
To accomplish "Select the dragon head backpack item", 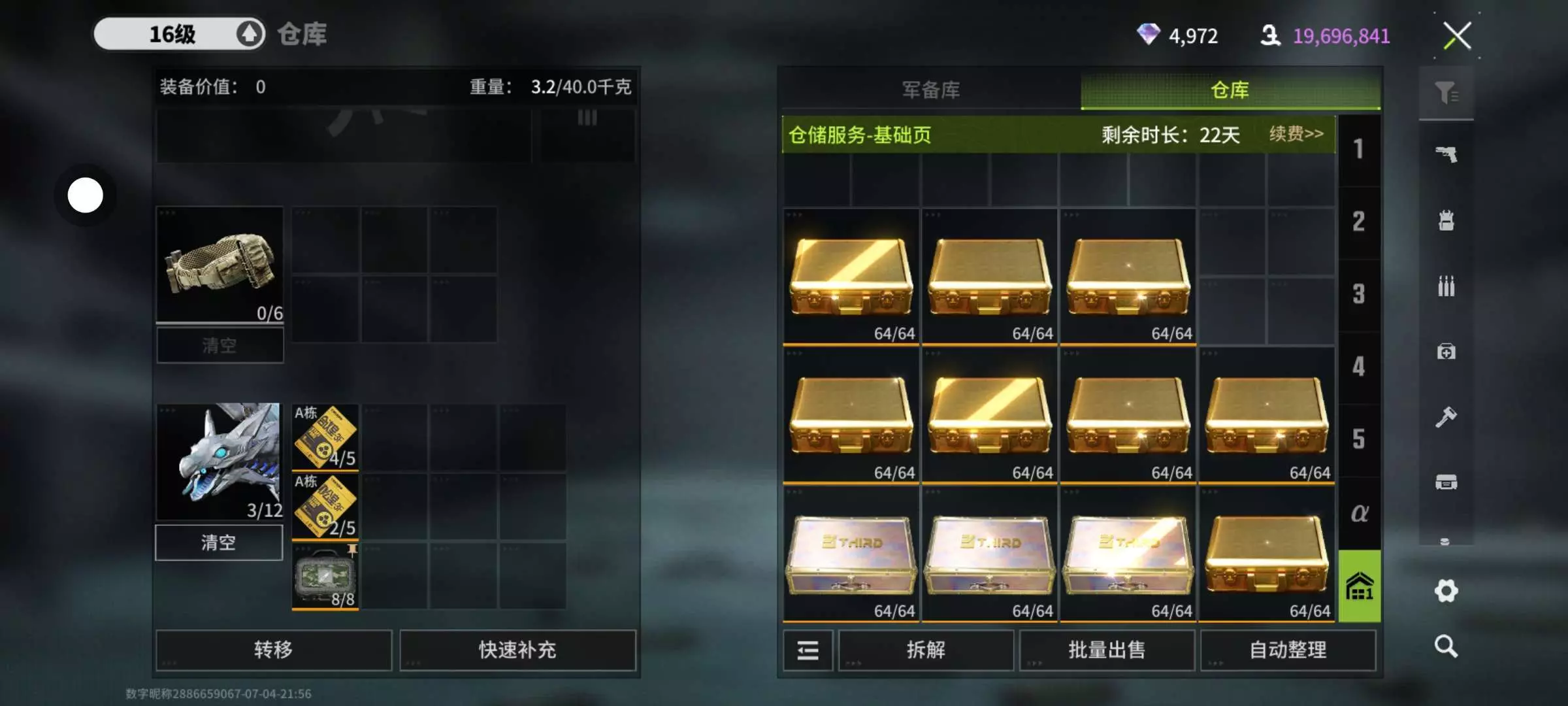I will (x=220, y=462).
